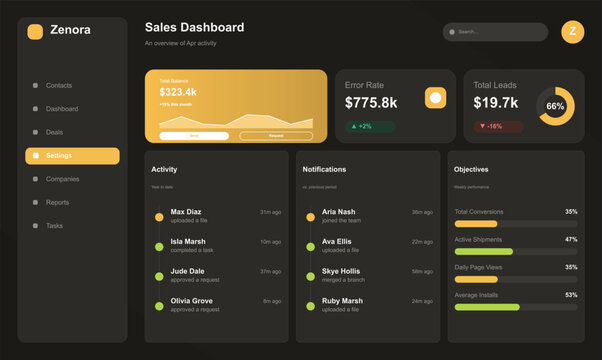Click the search magnifier icon
Viewport: 602px width, 360px height.
pyautogui.click(x=452, y=32)
